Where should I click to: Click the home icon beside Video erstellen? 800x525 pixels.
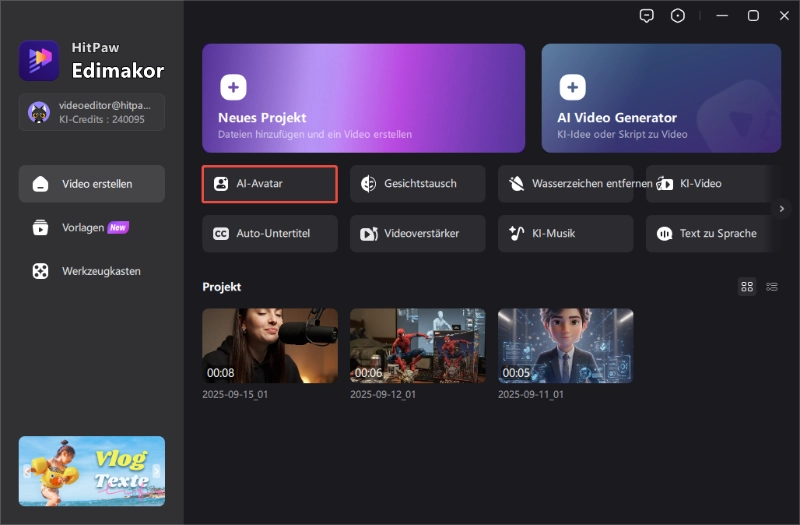[40, 184]
